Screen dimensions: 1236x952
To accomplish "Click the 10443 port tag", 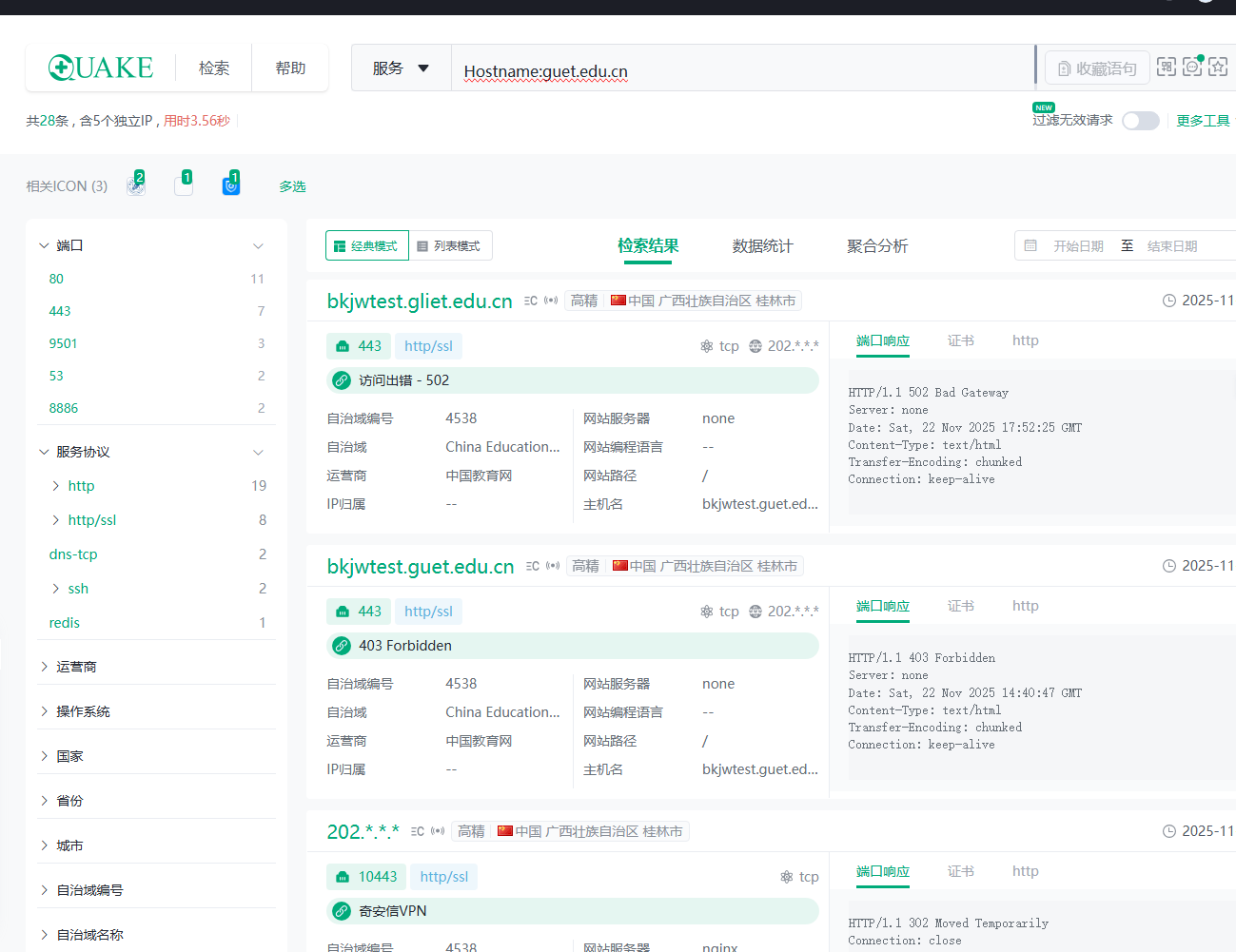I will coord(366,877).
